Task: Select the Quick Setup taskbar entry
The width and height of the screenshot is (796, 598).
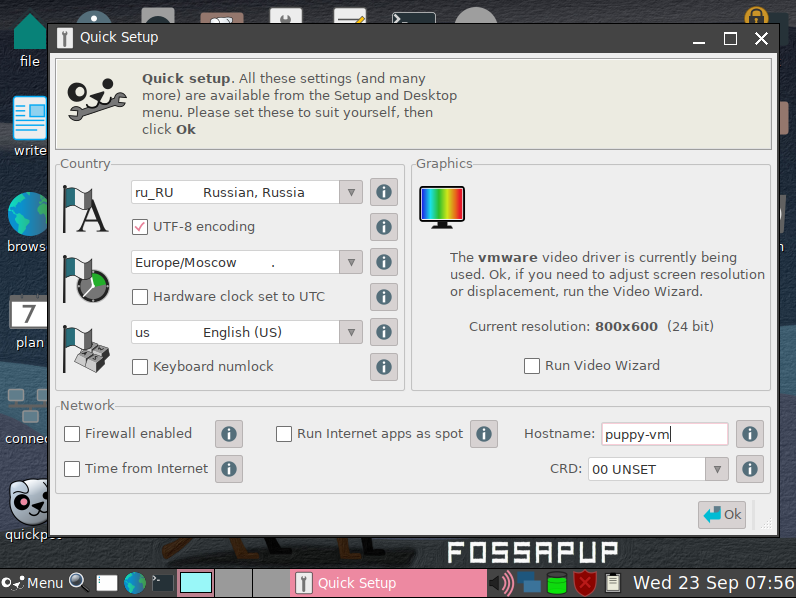Action: click(388, 583)
